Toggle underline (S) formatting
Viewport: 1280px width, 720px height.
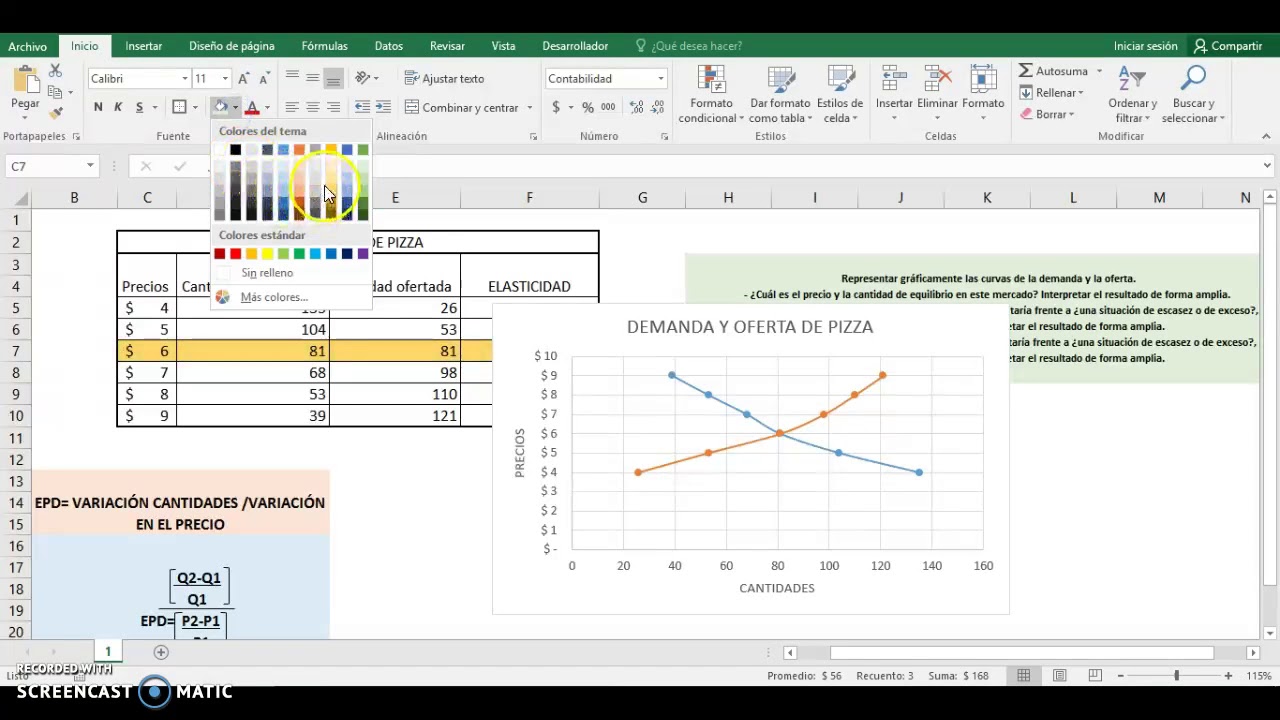point(139,107)
